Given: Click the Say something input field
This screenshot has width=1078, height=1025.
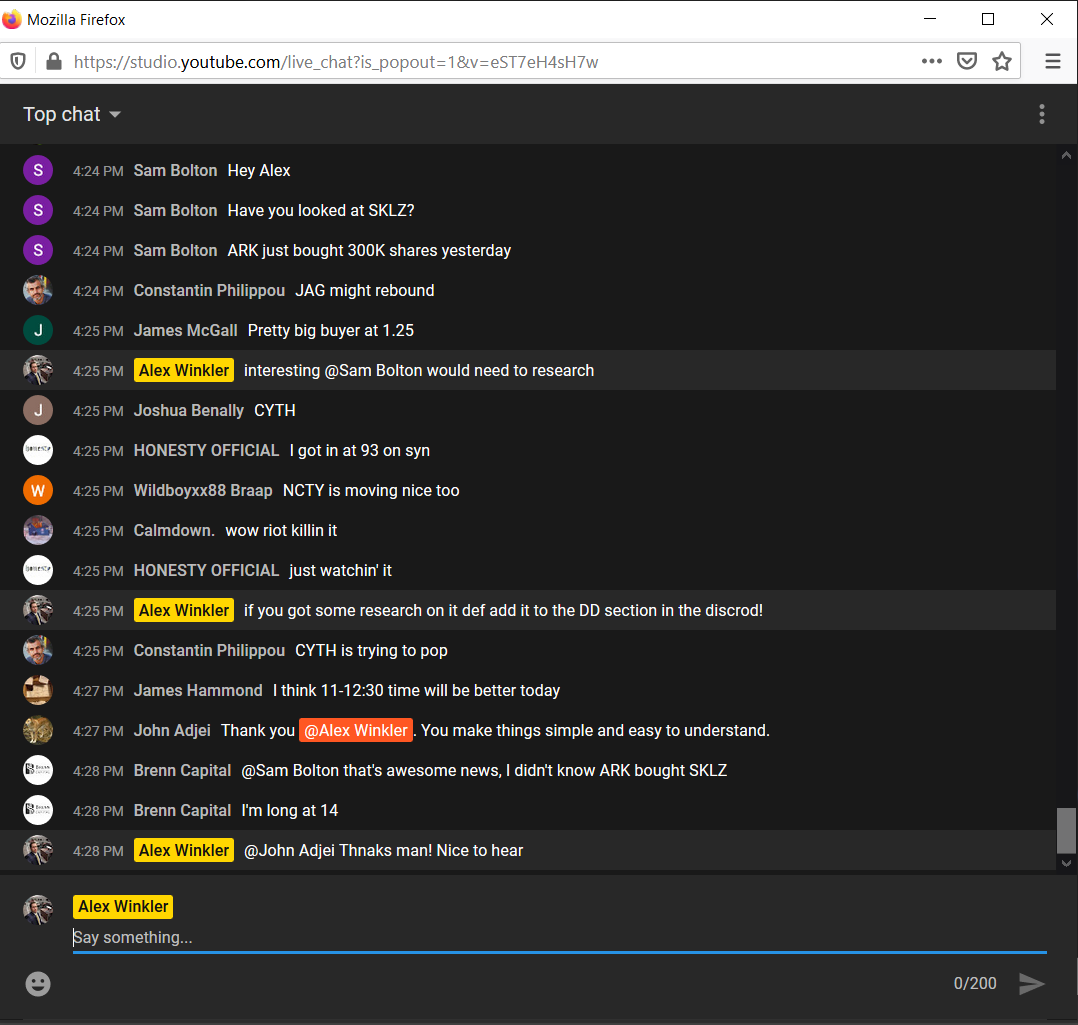Looking at the screenshot, I should coord(400,937).
